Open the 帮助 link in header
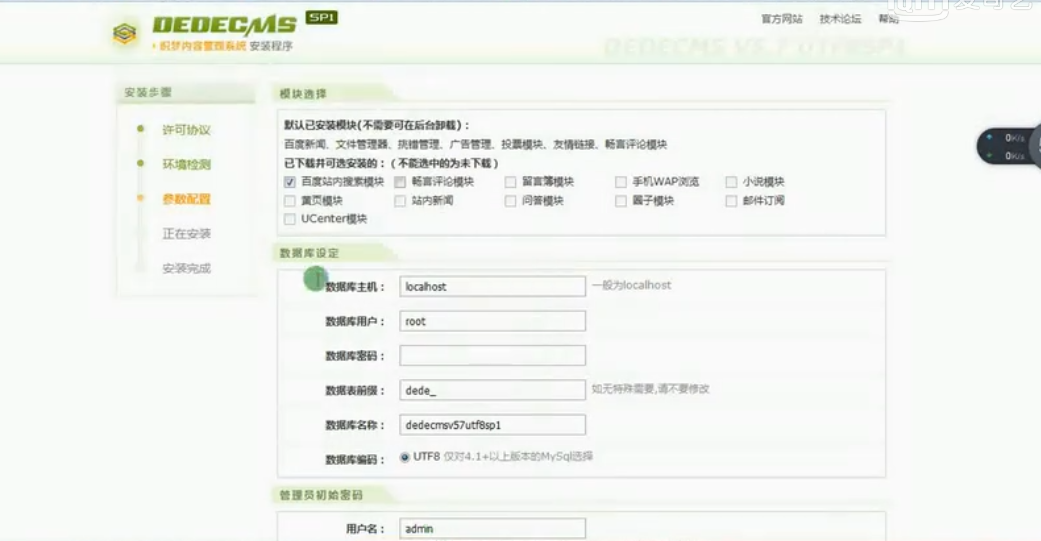This screenshot has width=1041, height=541. point(888,19)
